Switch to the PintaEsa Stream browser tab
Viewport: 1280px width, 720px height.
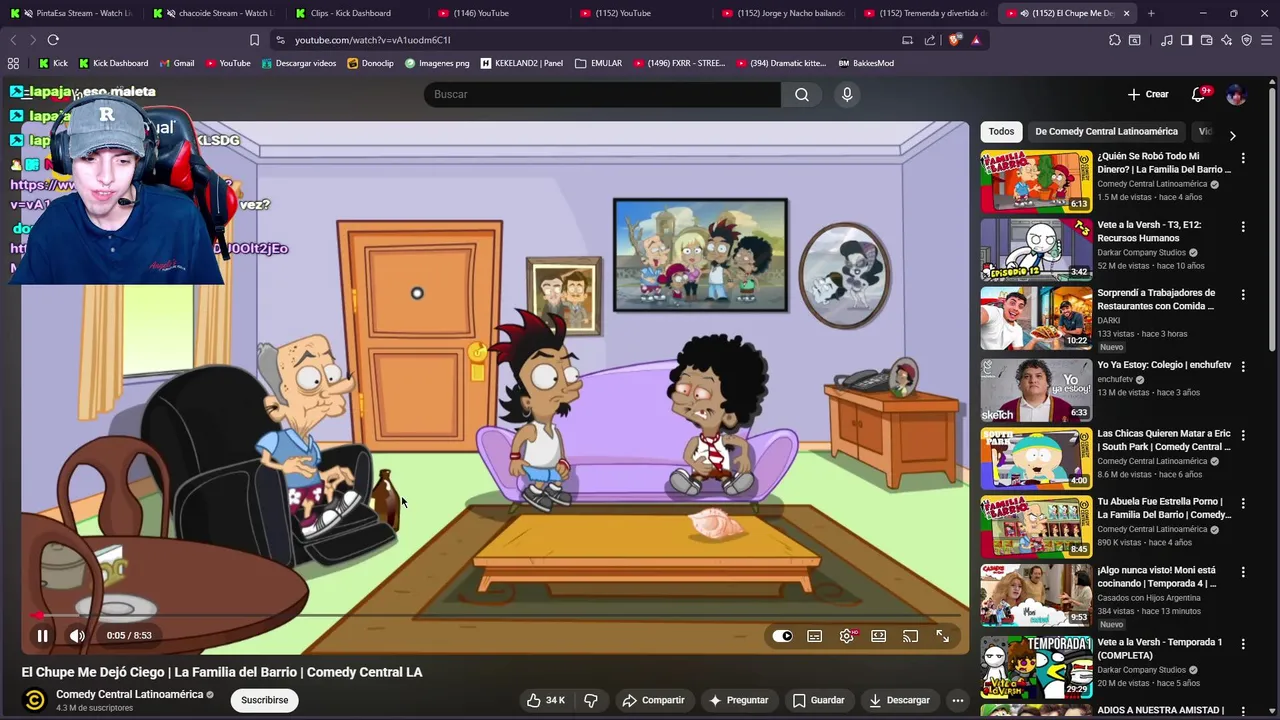(x=72, y=13)
